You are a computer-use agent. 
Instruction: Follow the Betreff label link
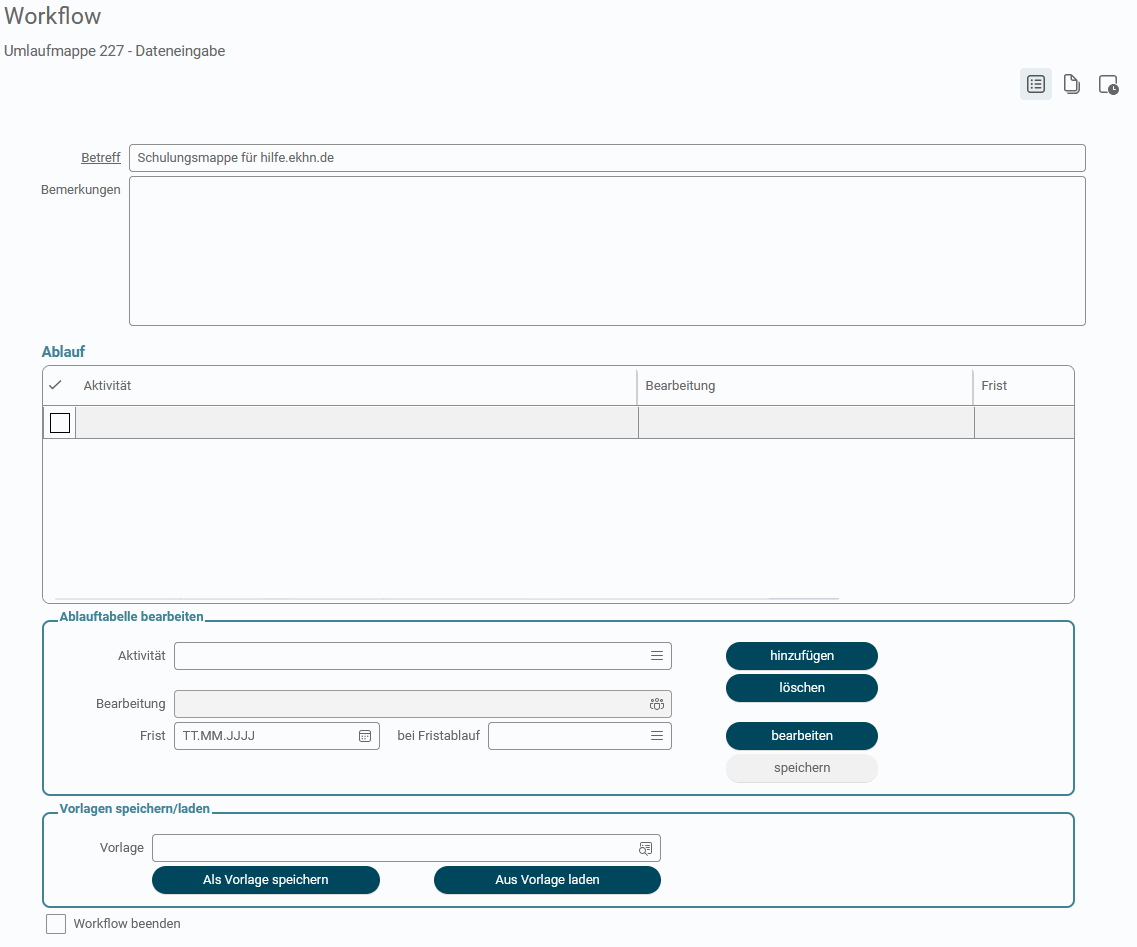[x=101, y=157]
